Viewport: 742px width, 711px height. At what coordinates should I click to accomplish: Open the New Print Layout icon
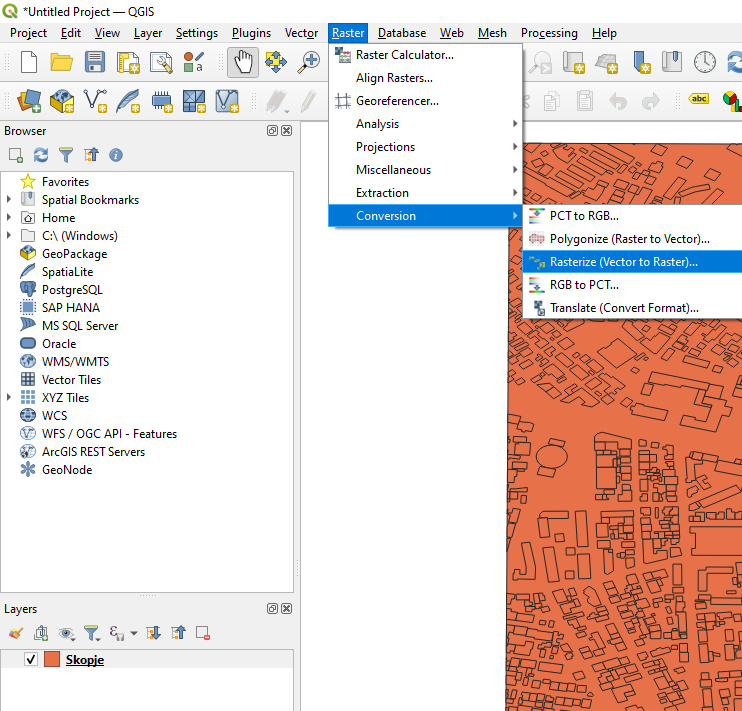coord(128,62)
